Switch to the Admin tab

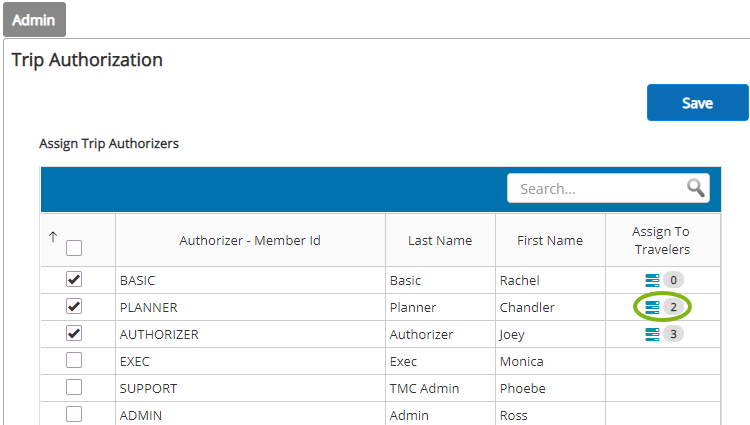34,20
